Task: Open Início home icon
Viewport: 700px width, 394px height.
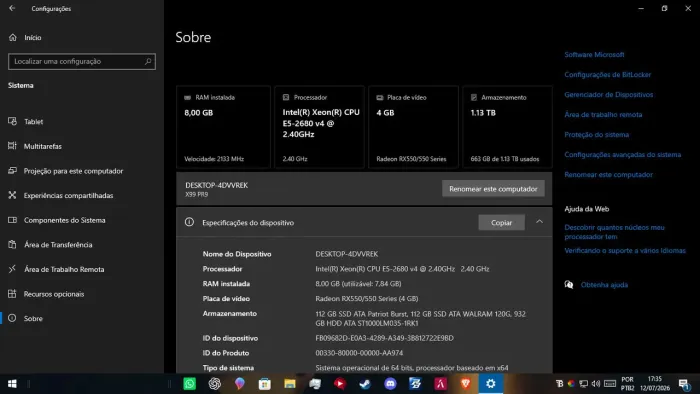Action: (x=12, y=37)
